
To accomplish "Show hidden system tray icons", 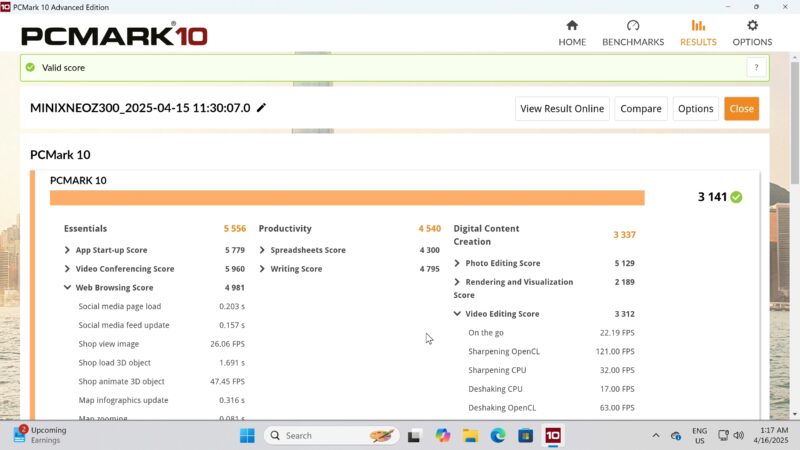I will pyautogui.click(x=656, y=436).
